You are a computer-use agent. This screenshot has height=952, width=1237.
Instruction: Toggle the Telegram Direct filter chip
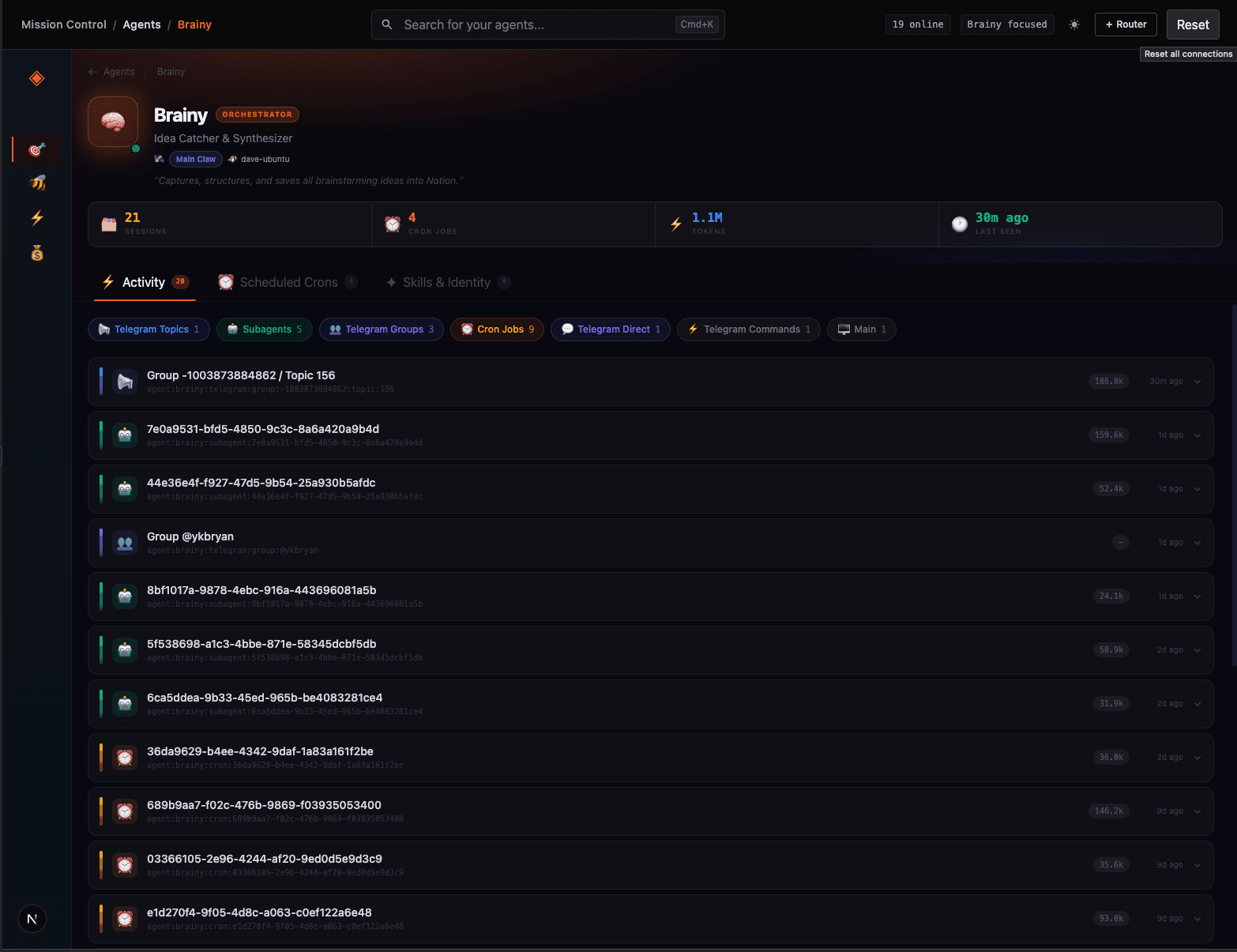click(x=611, y=329)
